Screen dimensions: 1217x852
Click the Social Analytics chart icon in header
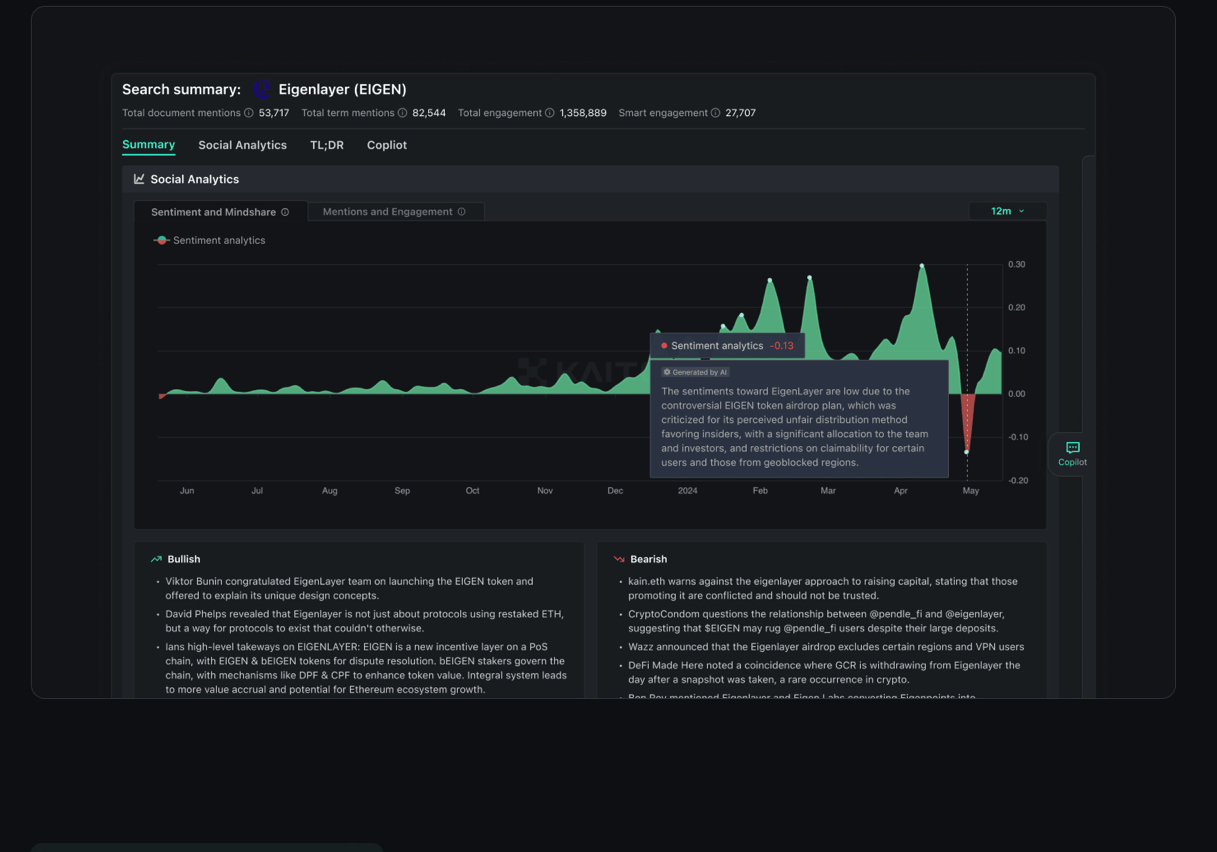[139, 179]
